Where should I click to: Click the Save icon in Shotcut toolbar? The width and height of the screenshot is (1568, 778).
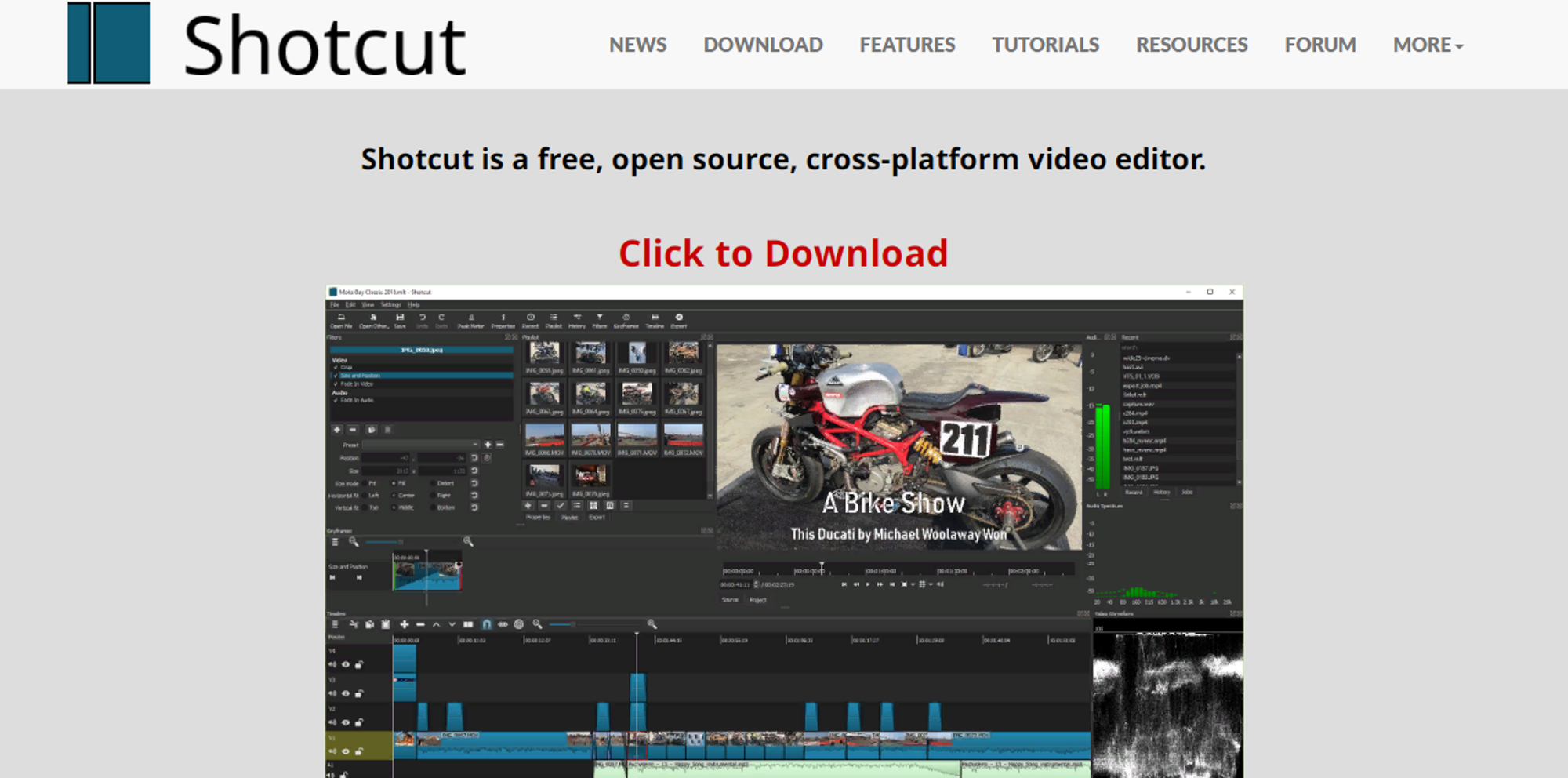[400, 321]
